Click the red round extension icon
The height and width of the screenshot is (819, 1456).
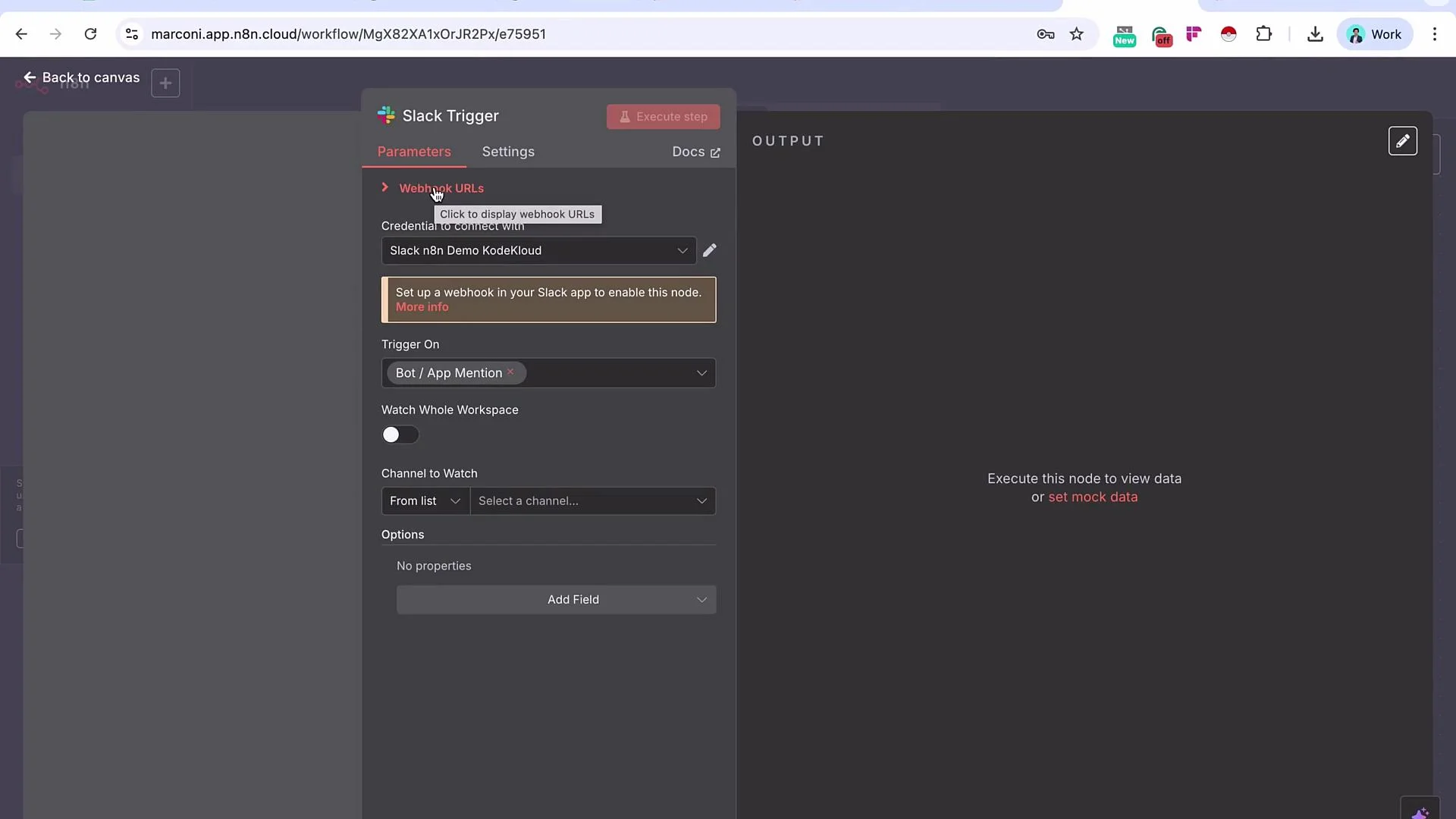coord(1228,34)
